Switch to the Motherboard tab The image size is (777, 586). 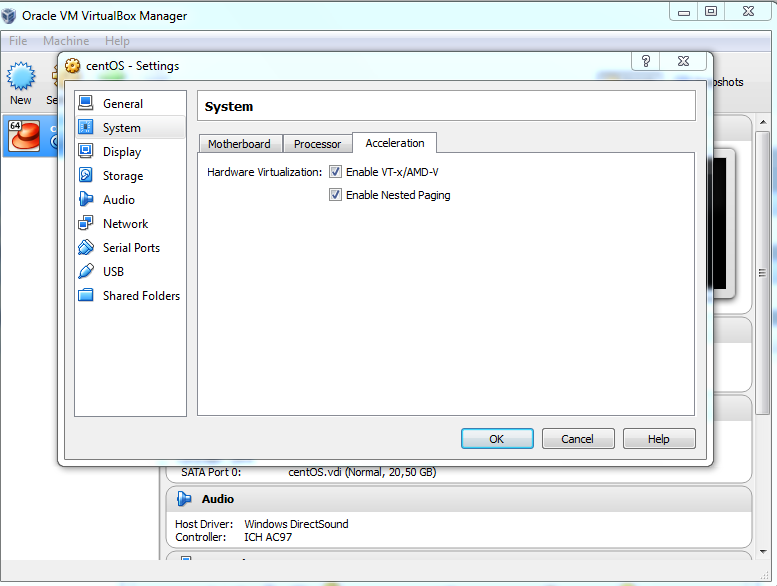[x=240, y=144]
